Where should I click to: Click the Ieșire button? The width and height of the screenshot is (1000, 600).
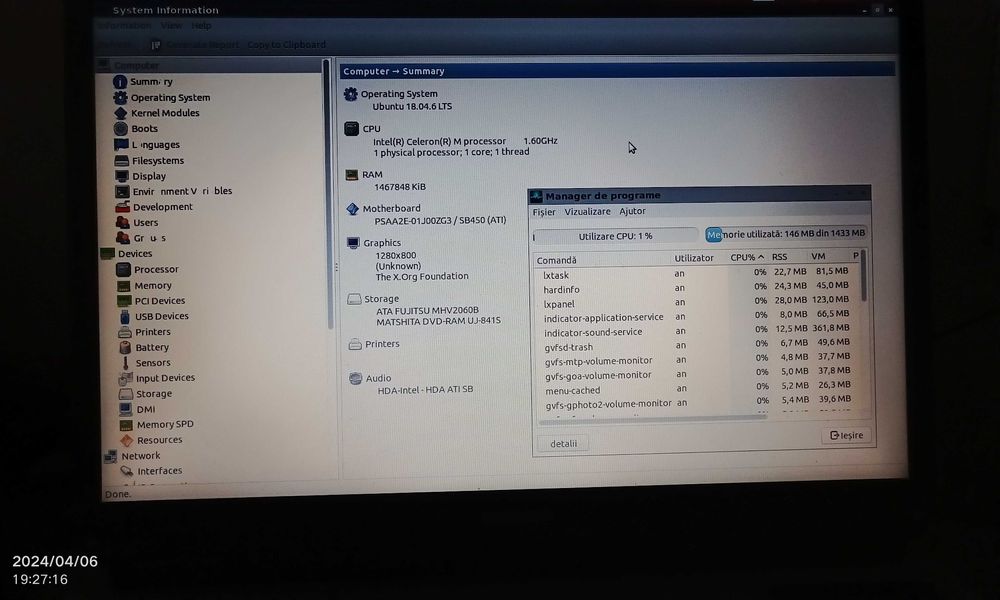click(x=846, y=435)
